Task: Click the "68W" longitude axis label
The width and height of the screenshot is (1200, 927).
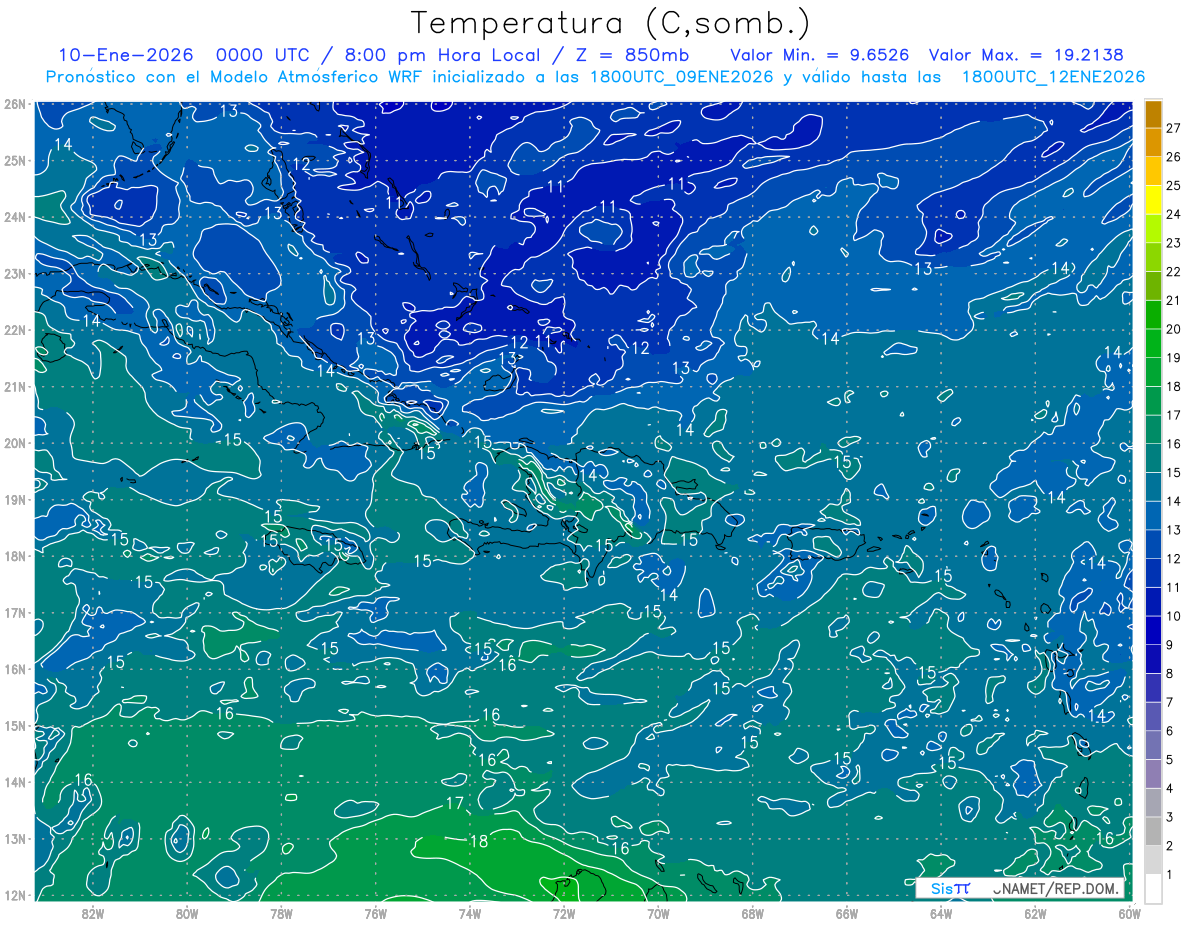Action: click(x=752, y=913)
